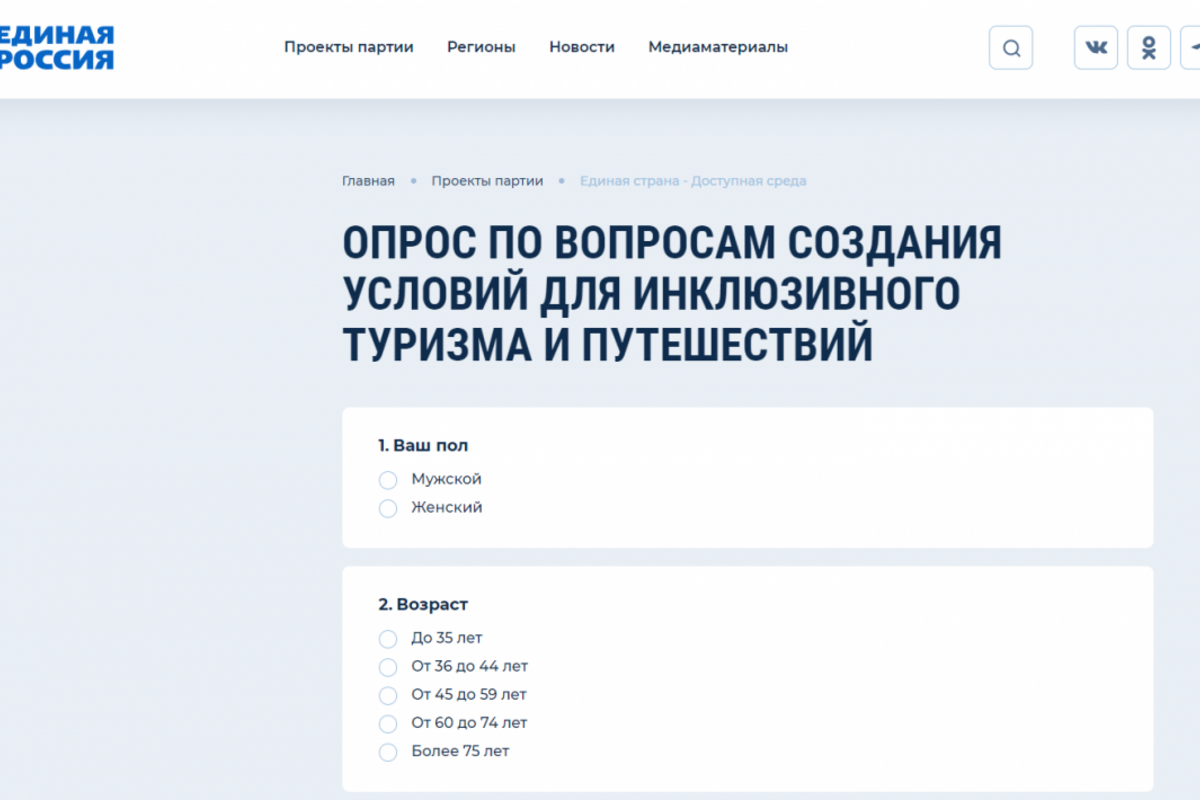Select the От 36 до 44 лет option
This screenshot has height=800, width=1200.
coord(388,666)
